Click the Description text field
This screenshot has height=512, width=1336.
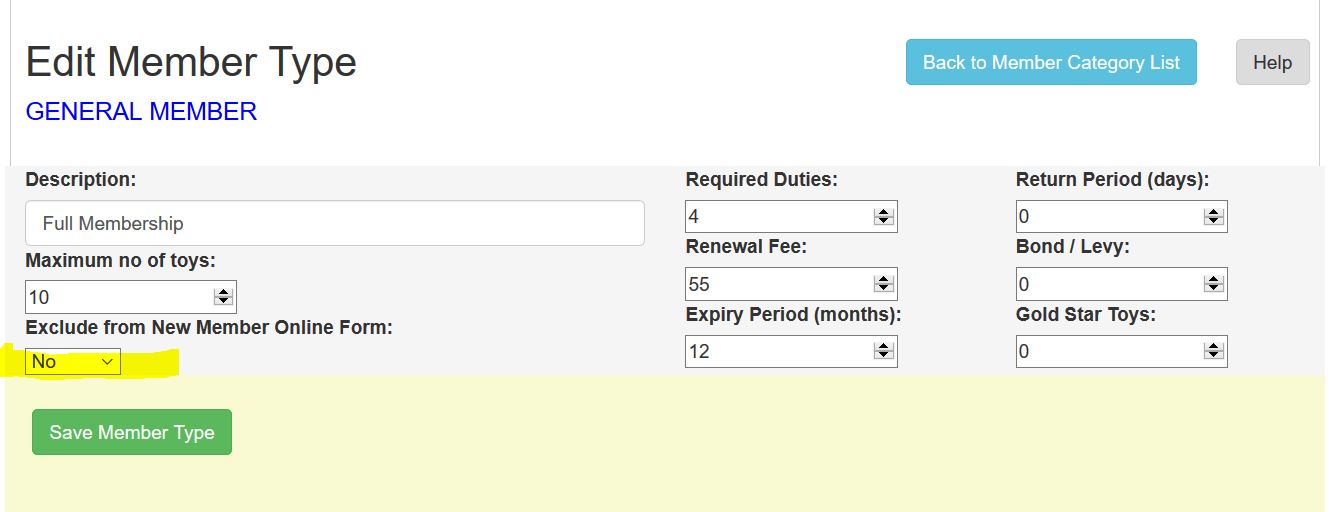pos(335,223)
